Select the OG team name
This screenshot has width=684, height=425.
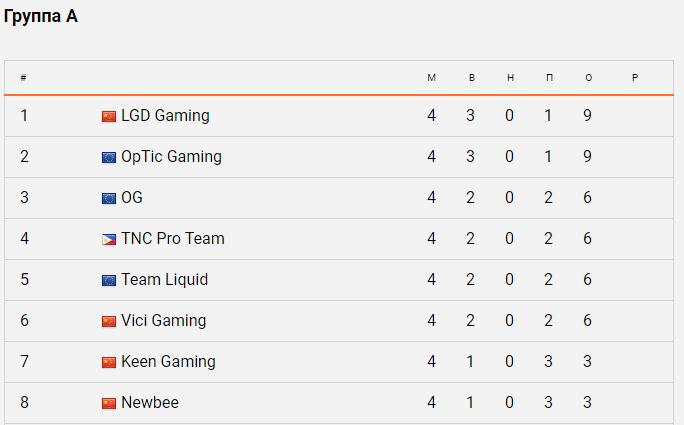(132, 198)
